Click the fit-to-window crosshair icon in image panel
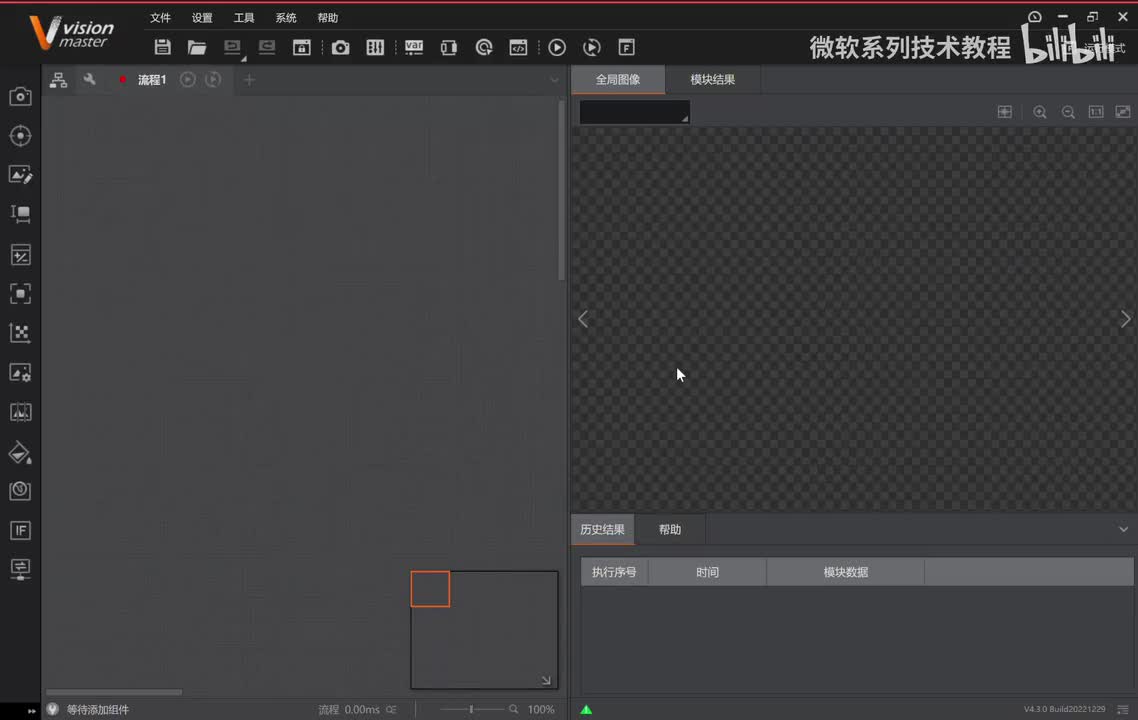Image resolution: width=1138 pixels, height=720 pixels. click(x=1004, y=112)
